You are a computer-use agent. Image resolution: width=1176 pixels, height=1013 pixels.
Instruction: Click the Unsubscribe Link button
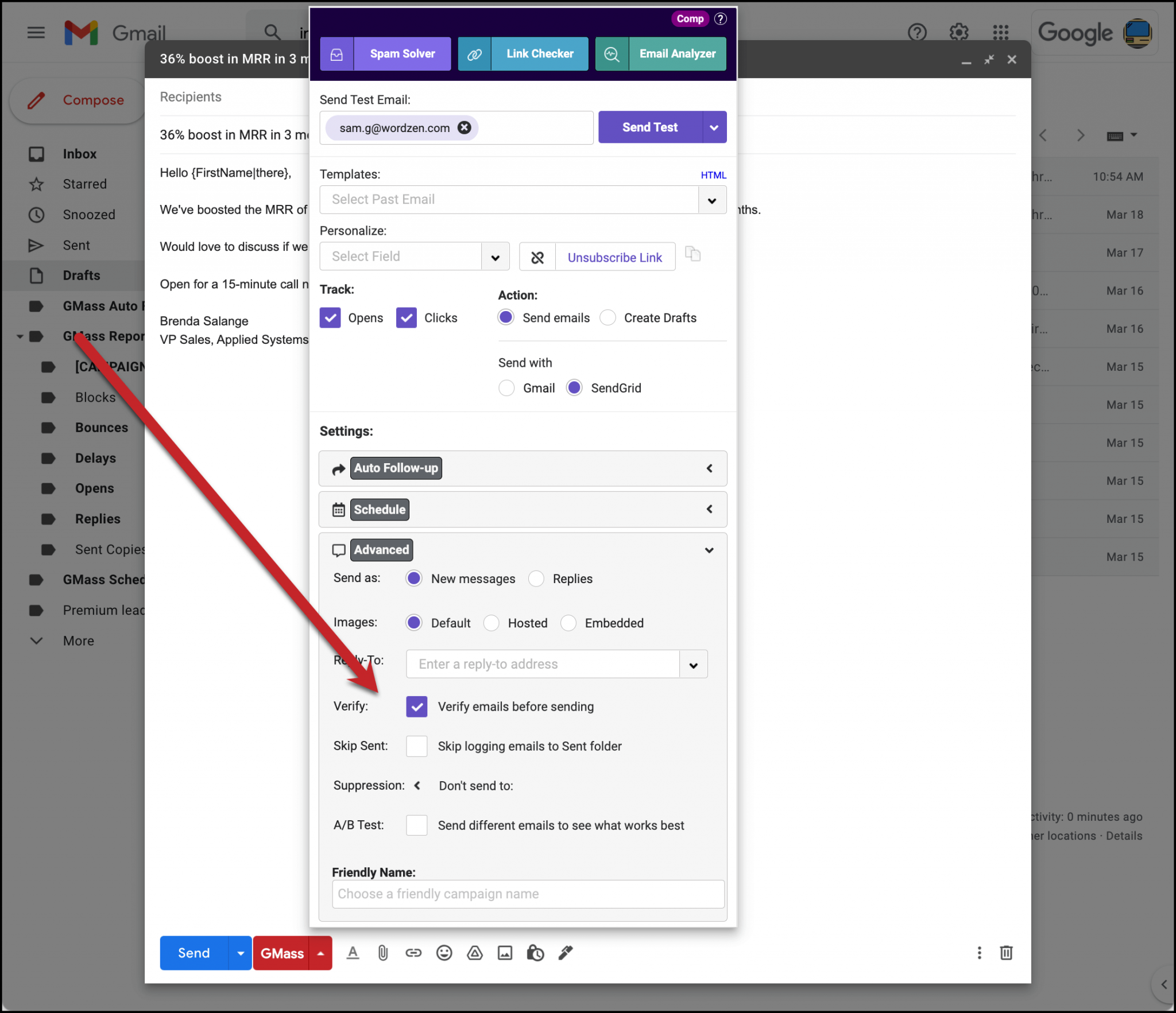614,258
